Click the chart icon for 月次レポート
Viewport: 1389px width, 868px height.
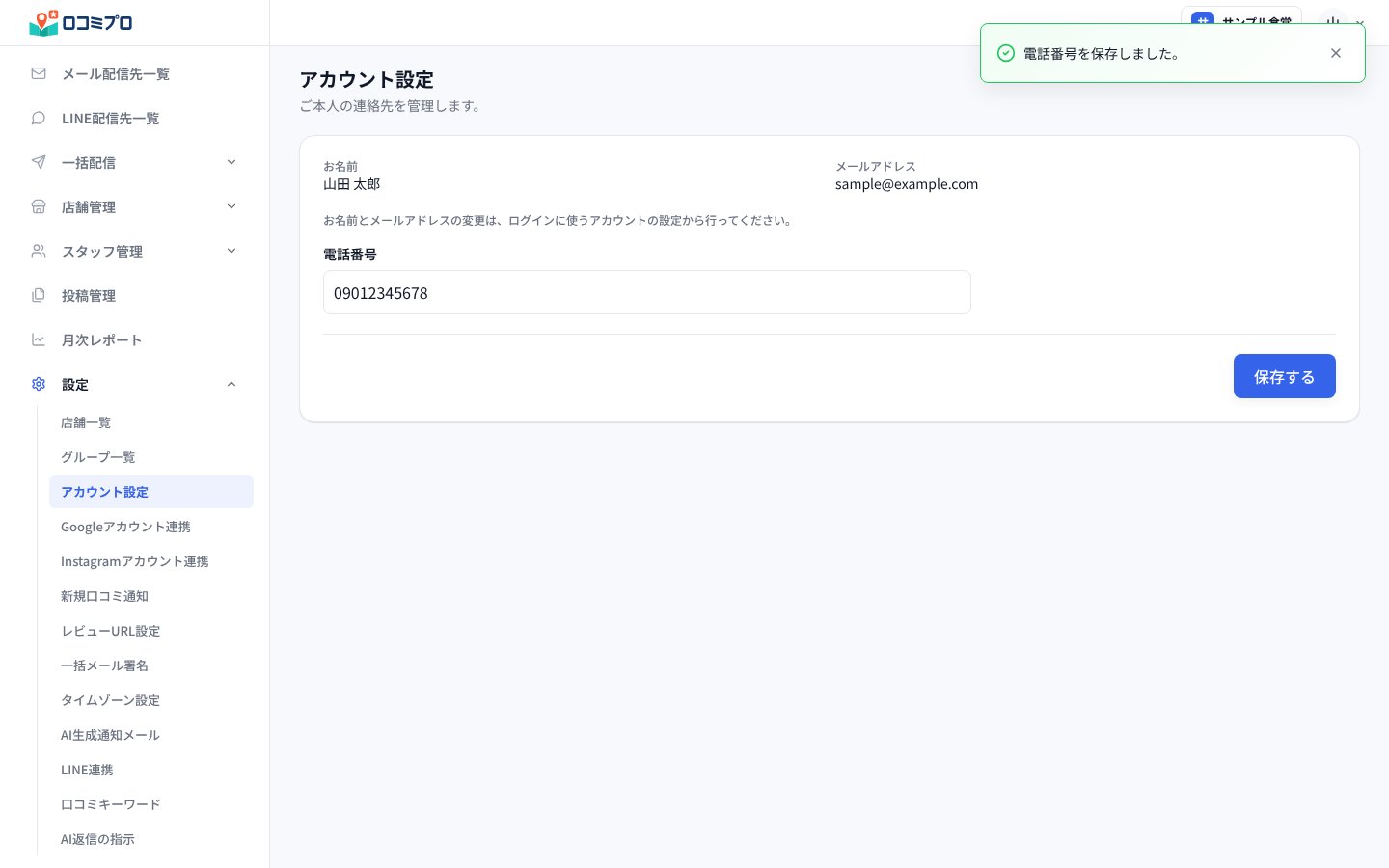(x=39, y=339)
